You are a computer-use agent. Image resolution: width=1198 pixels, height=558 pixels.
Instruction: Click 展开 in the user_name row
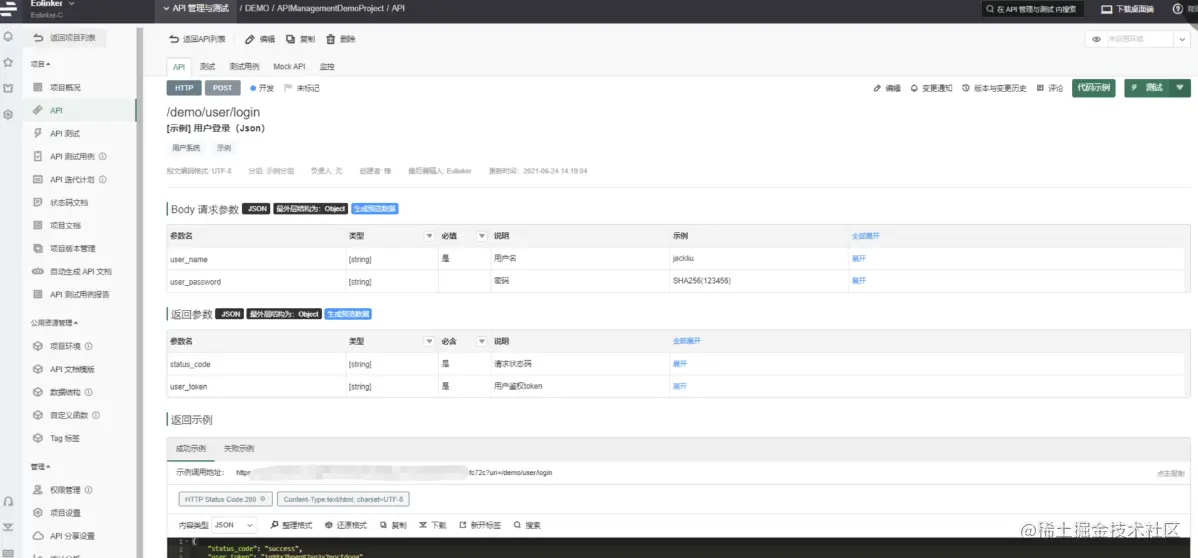tap(859, 258)
